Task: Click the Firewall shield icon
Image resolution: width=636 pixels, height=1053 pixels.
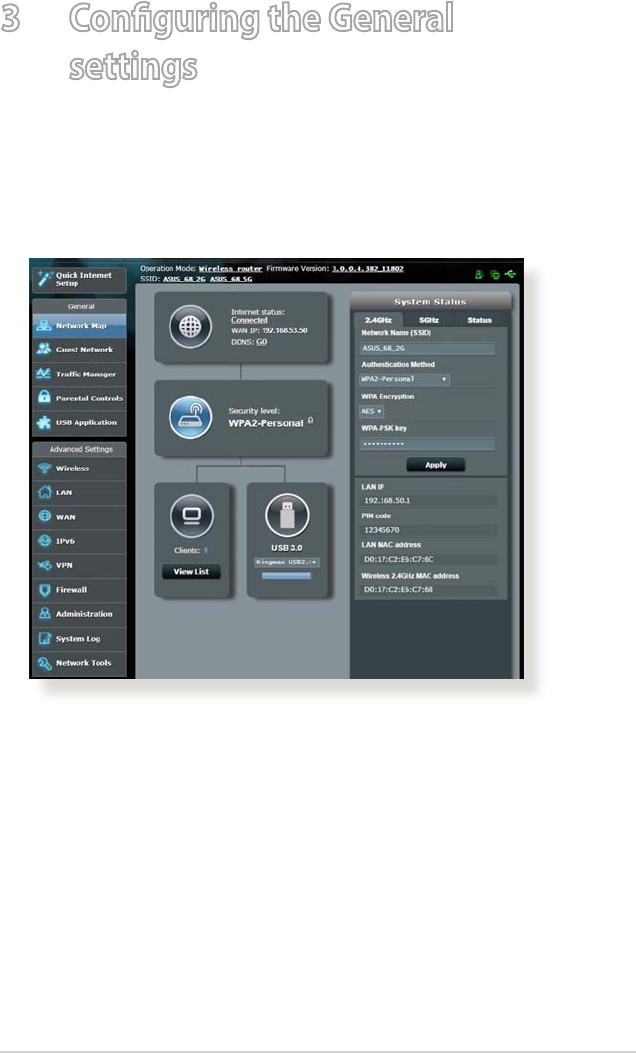Action: click(x=44, y=590)
